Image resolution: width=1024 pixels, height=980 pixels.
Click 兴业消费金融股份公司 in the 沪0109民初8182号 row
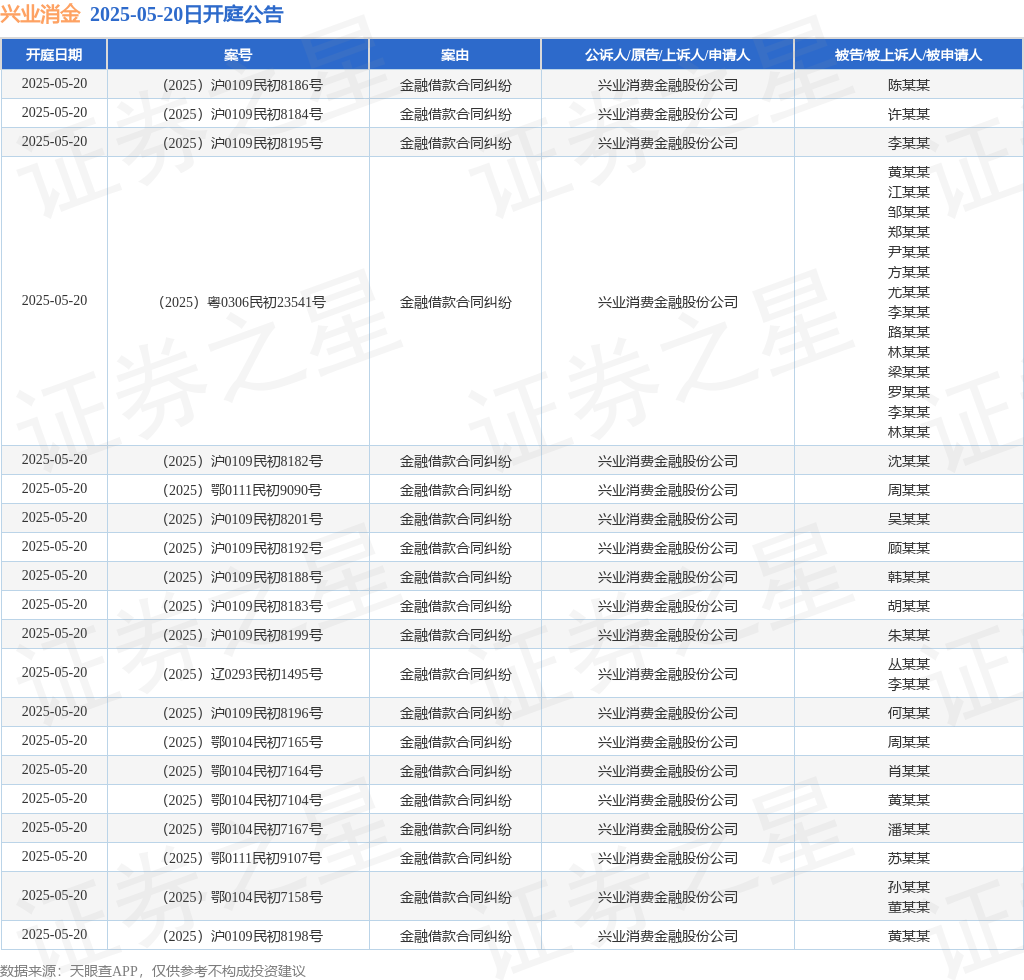pyautogui.click(x=667, y=461)
